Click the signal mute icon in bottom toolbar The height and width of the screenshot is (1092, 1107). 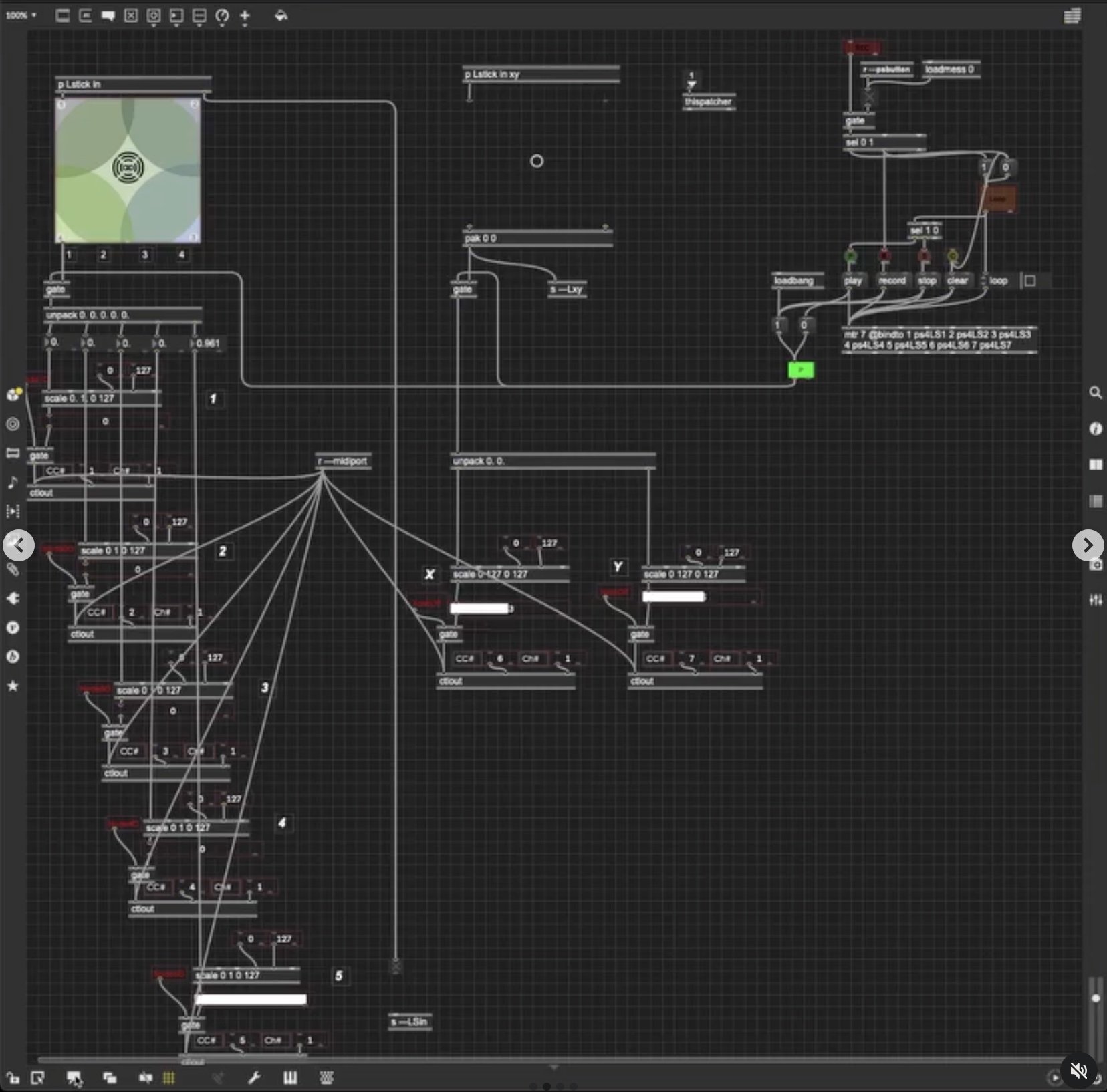[145, 1077]
